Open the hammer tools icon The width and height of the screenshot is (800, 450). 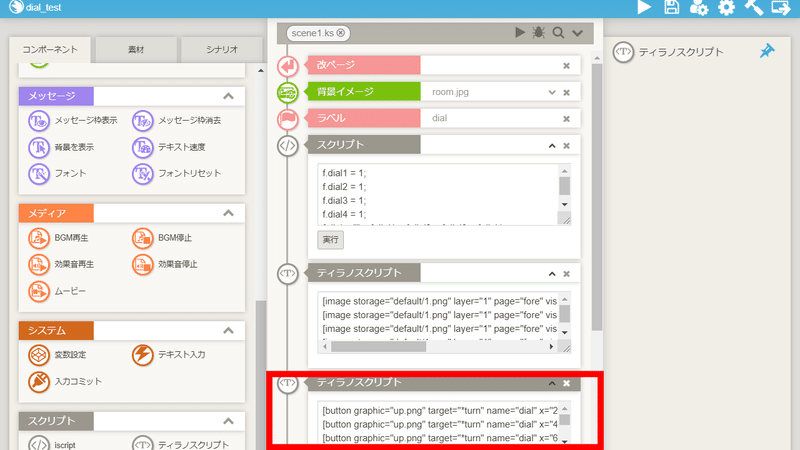tap(753, 7)
